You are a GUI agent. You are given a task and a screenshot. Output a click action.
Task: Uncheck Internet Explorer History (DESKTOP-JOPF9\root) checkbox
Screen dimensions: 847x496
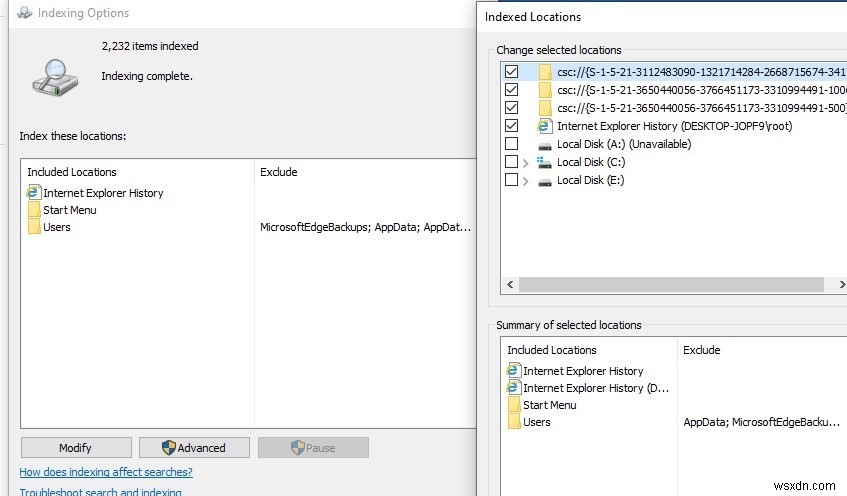pyautogui.click(x=511, y=125)
